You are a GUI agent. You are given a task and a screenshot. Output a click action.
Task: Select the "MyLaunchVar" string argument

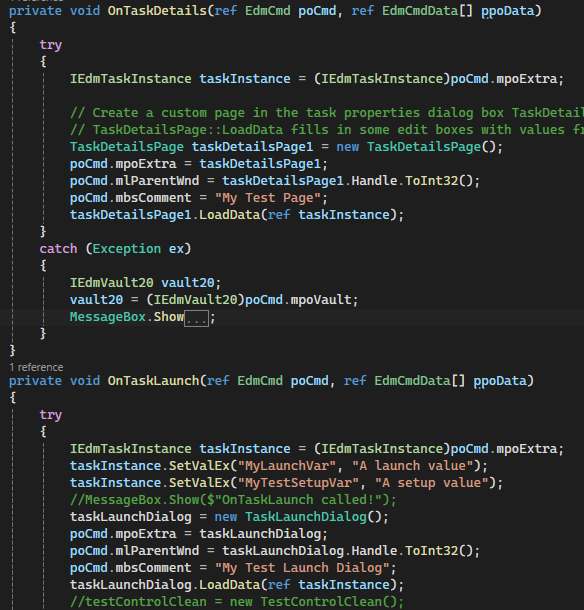(287, 466)
